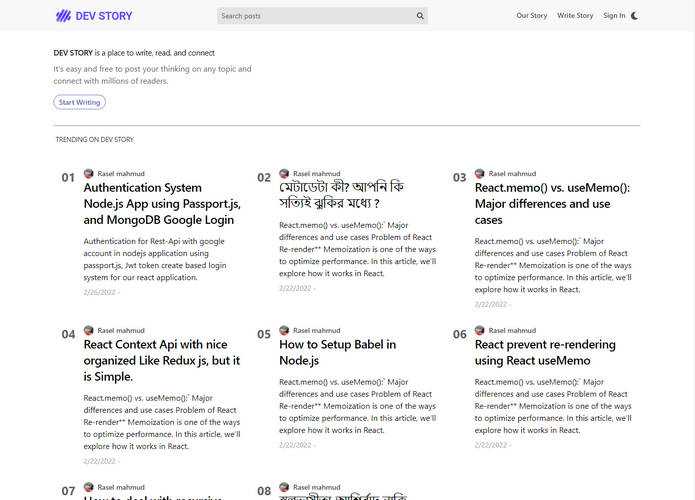The width and height of the screenshot is (695, 500).
Task: Click author avatar on post 03
Action: [480, 173]
